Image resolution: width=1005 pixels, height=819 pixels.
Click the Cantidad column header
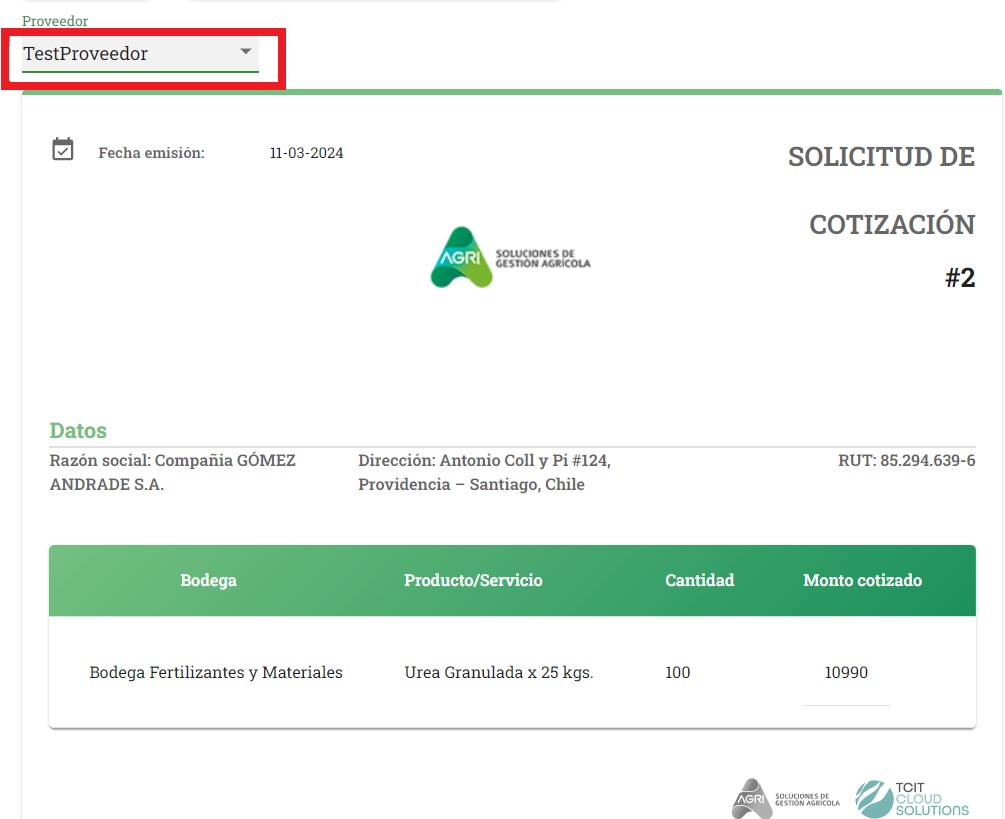[699, 581]
